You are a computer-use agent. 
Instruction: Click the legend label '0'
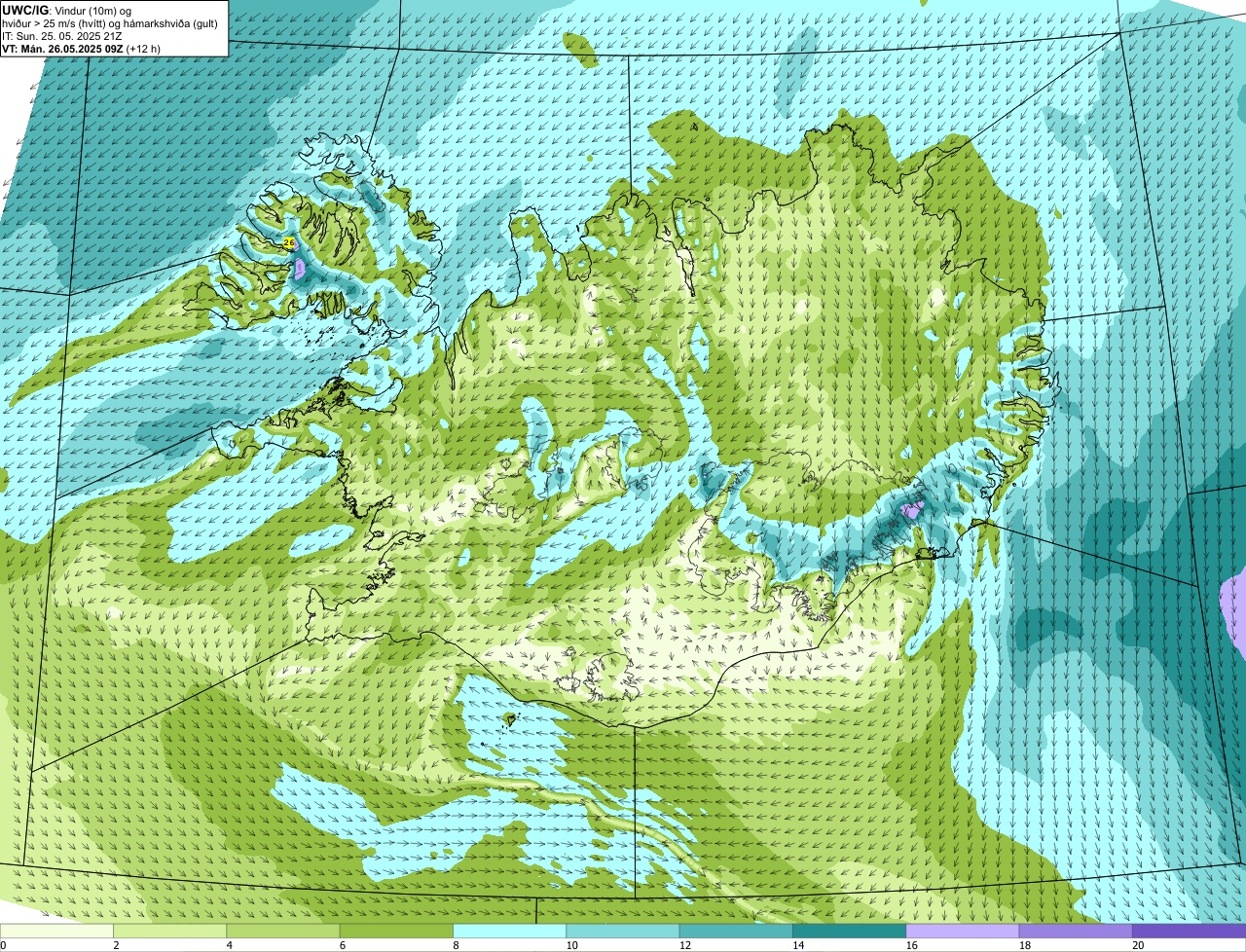(x=3, y=945)
